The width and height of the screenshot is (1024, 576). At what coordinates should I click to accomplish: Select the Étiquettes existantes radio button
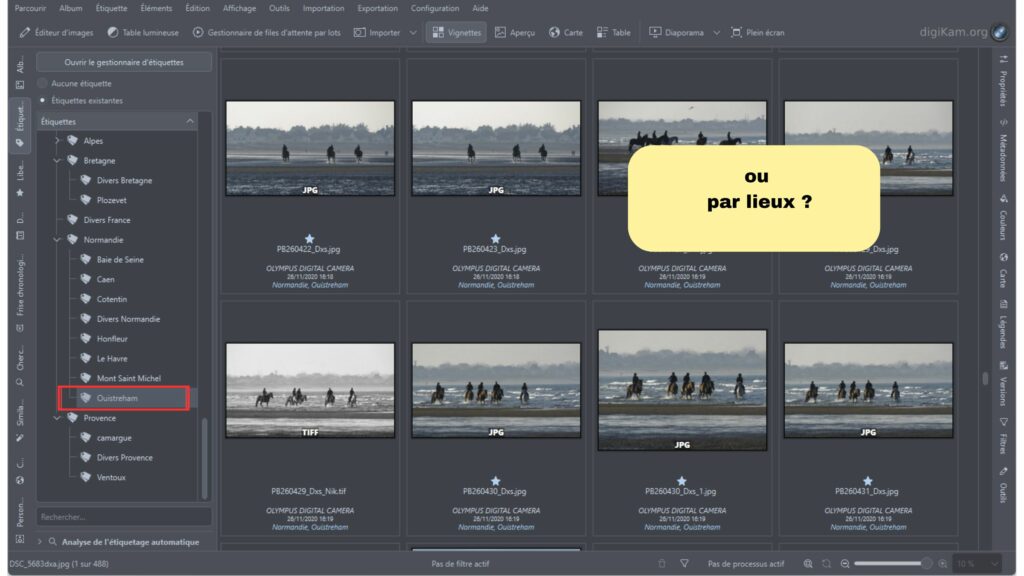click(43, 101)
